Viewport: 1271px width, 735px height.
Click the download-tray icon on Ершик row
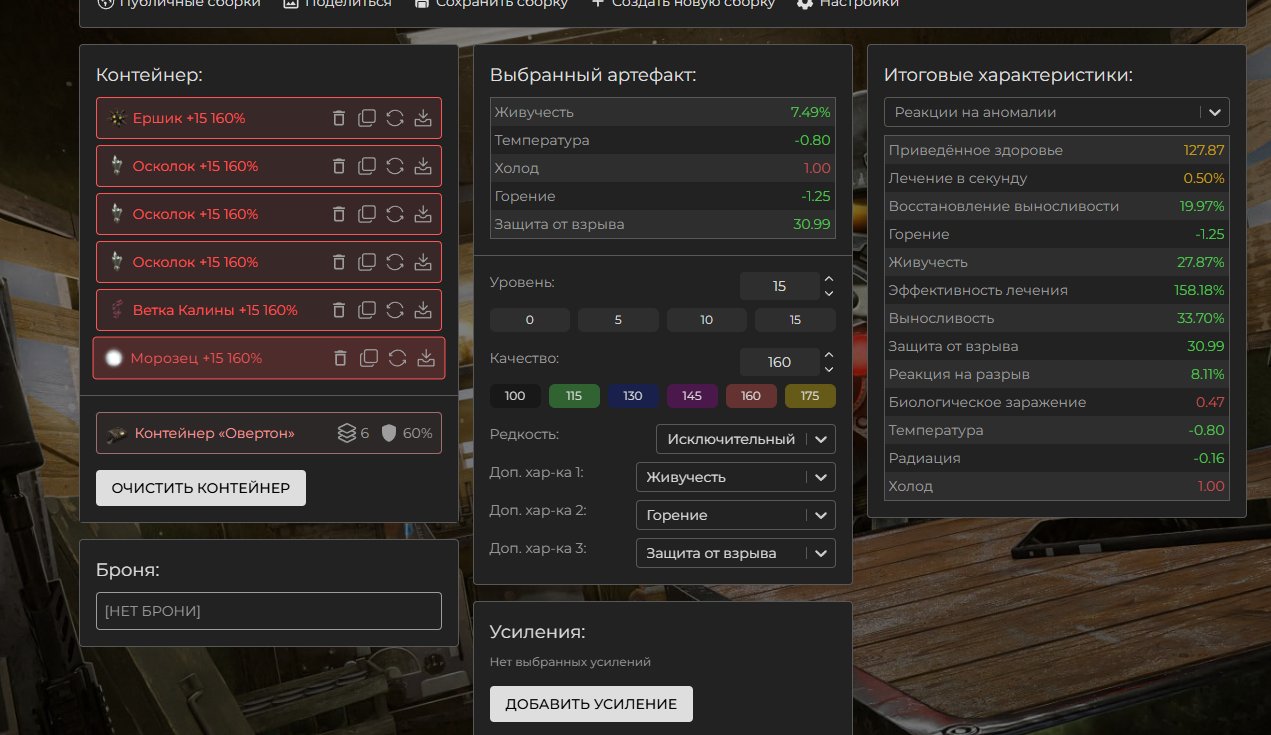point(423,118)
